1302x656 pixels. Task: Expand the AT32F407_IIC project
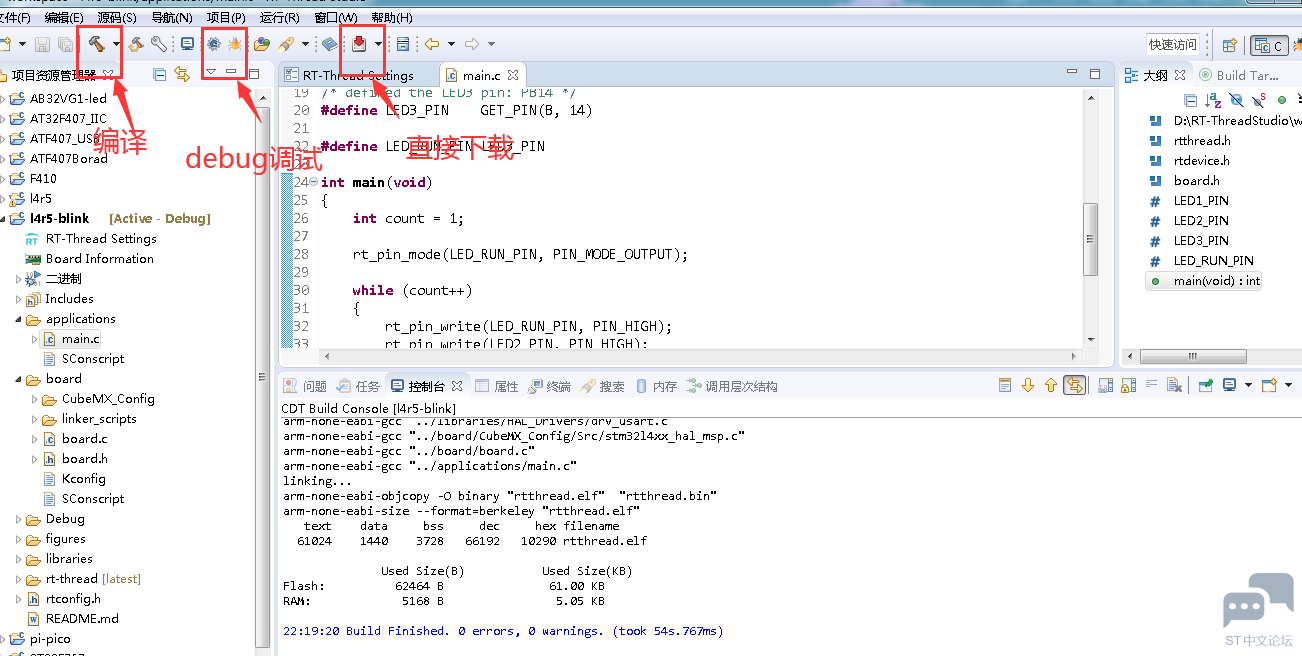coord(4,119)
